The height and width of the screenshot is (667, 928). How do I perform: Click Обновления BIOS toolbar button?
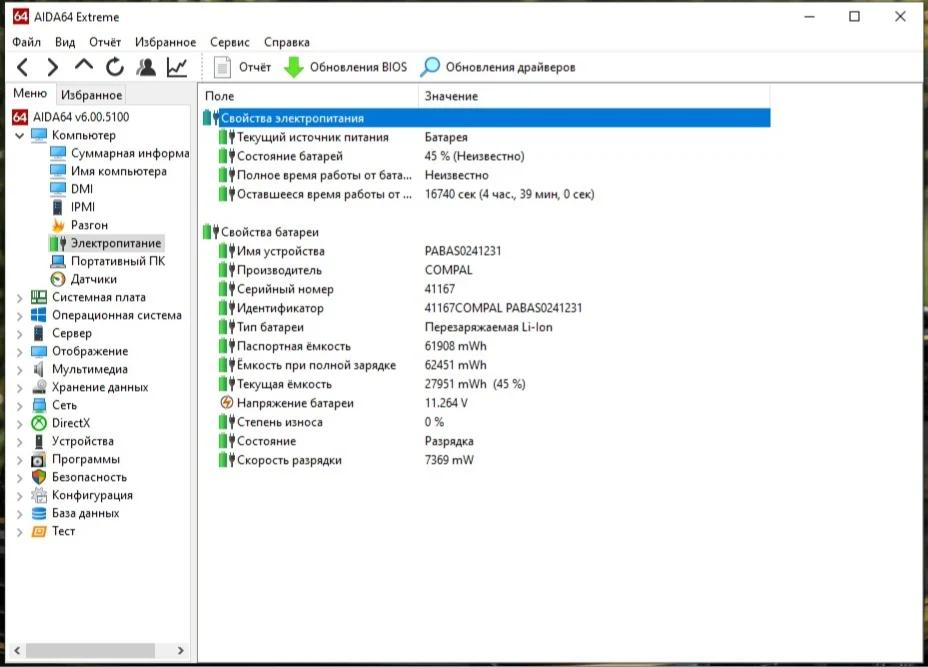(346, 67)
